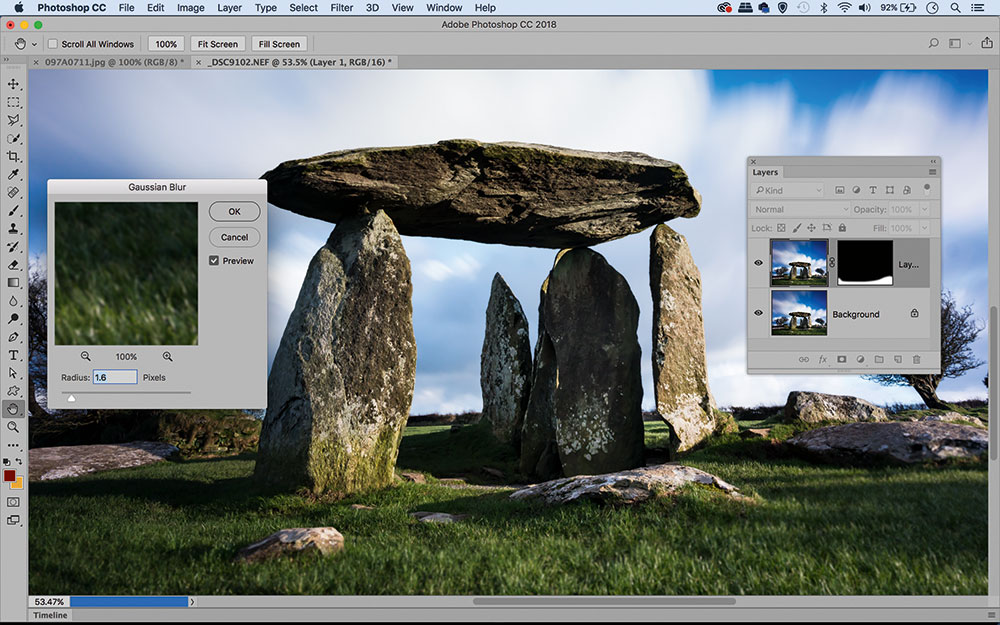Open the layer style fx menu
This screenshot has height=625, width=1000.
point(823,360)
